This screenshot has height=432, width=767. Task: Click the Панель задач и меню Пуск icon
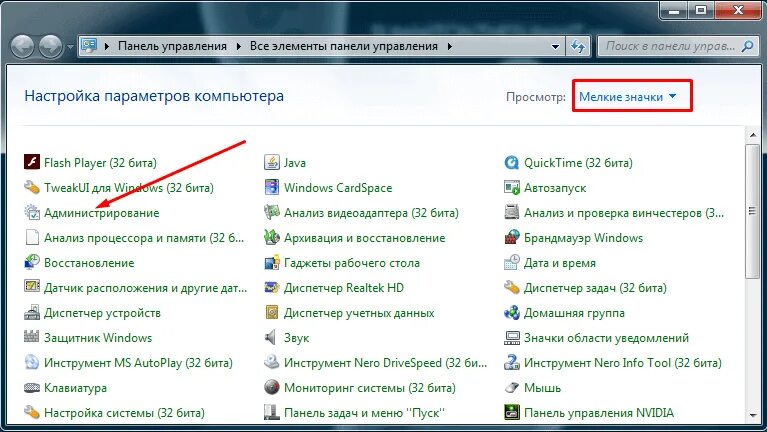pos(271,413)
